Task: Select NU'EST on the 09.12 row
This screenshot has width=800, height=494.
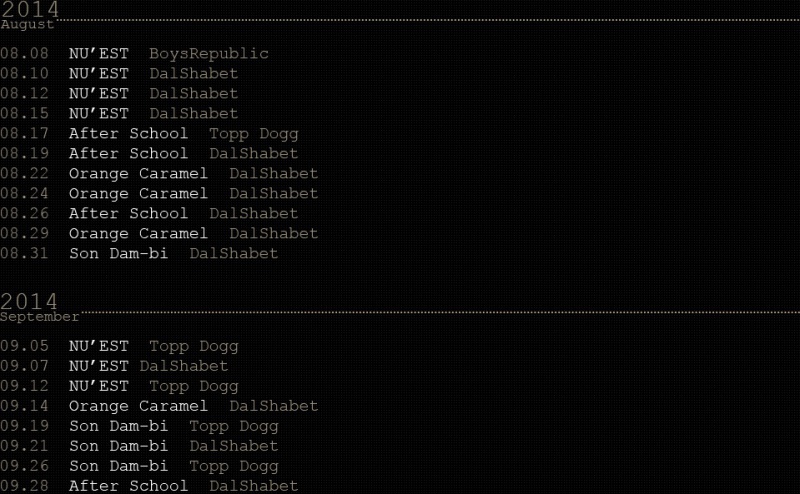Action: coord(99,387)
